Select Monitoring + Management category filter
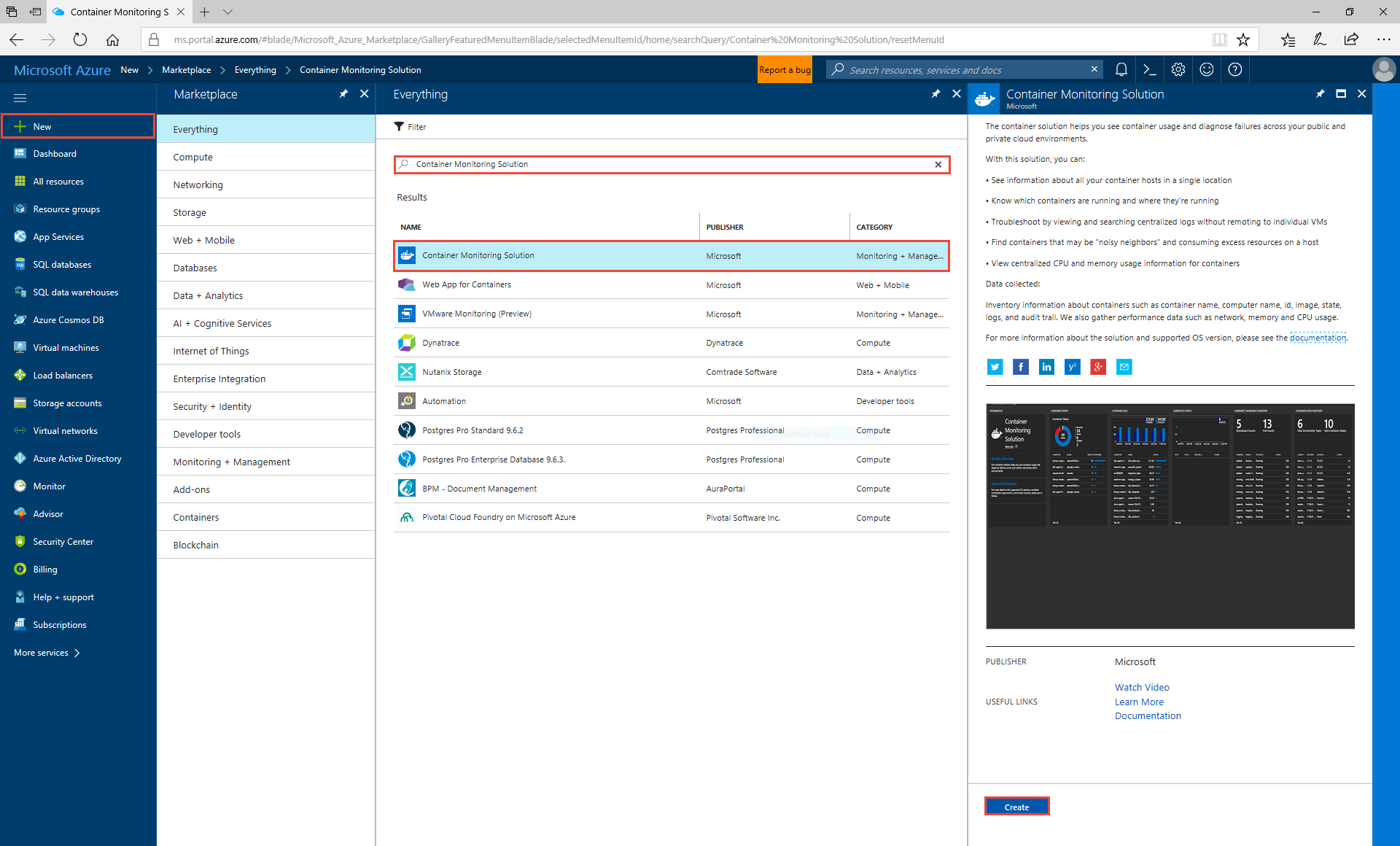This screenshot has width=1400, height=846. point(231,461)
